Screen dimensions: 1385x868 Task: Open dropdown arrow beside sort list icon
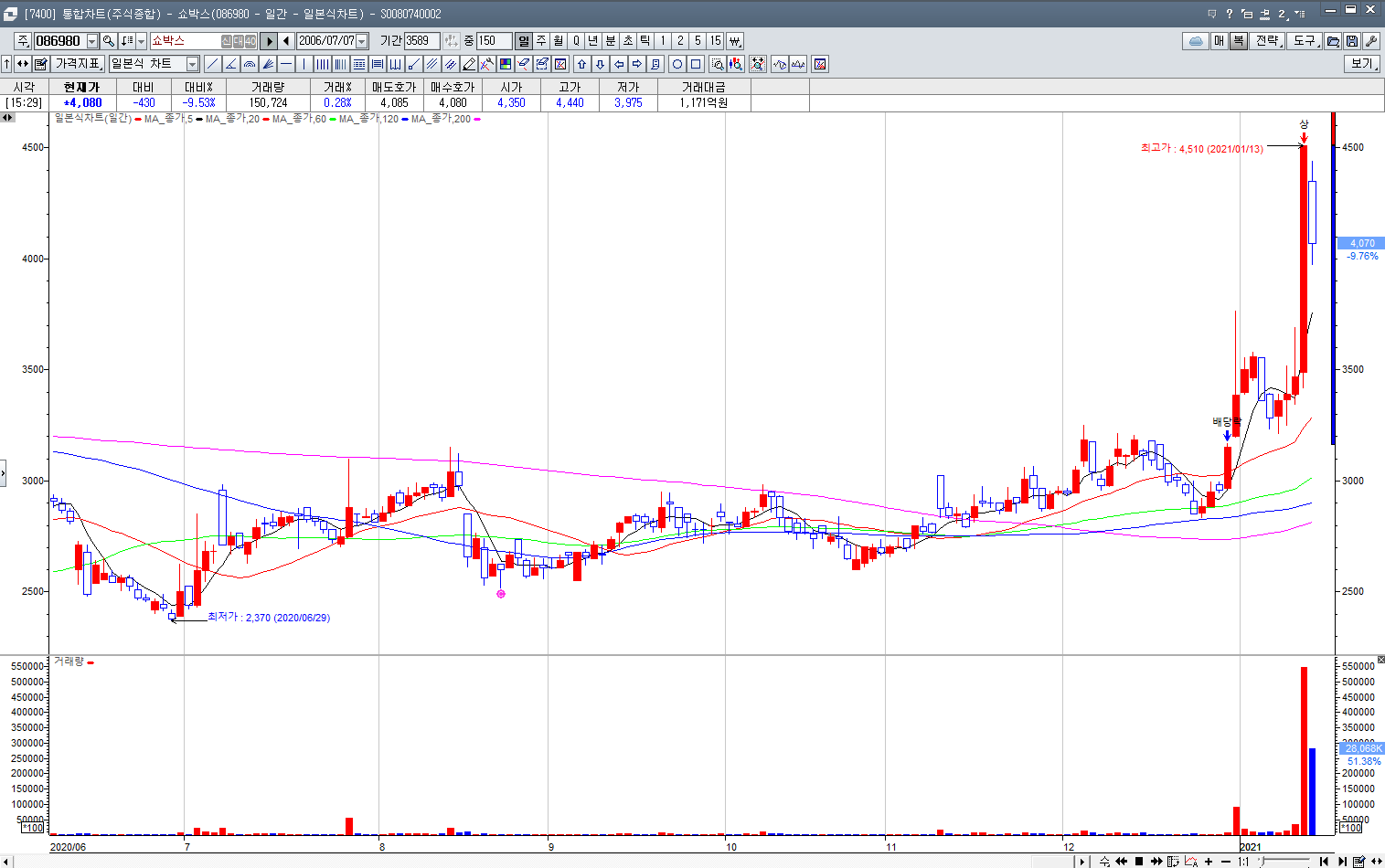(x=142, y=41)
